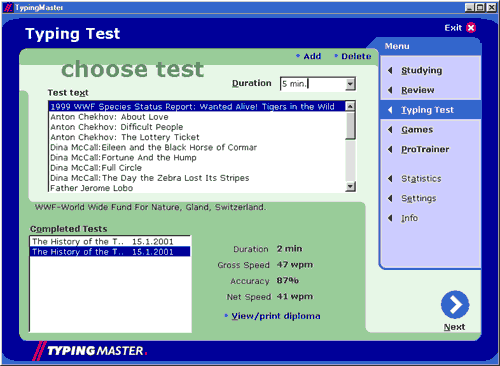The width and height of the screenshot is (500, 366).
Task: Open the Info menu item
Action: [x=409, y=218]
